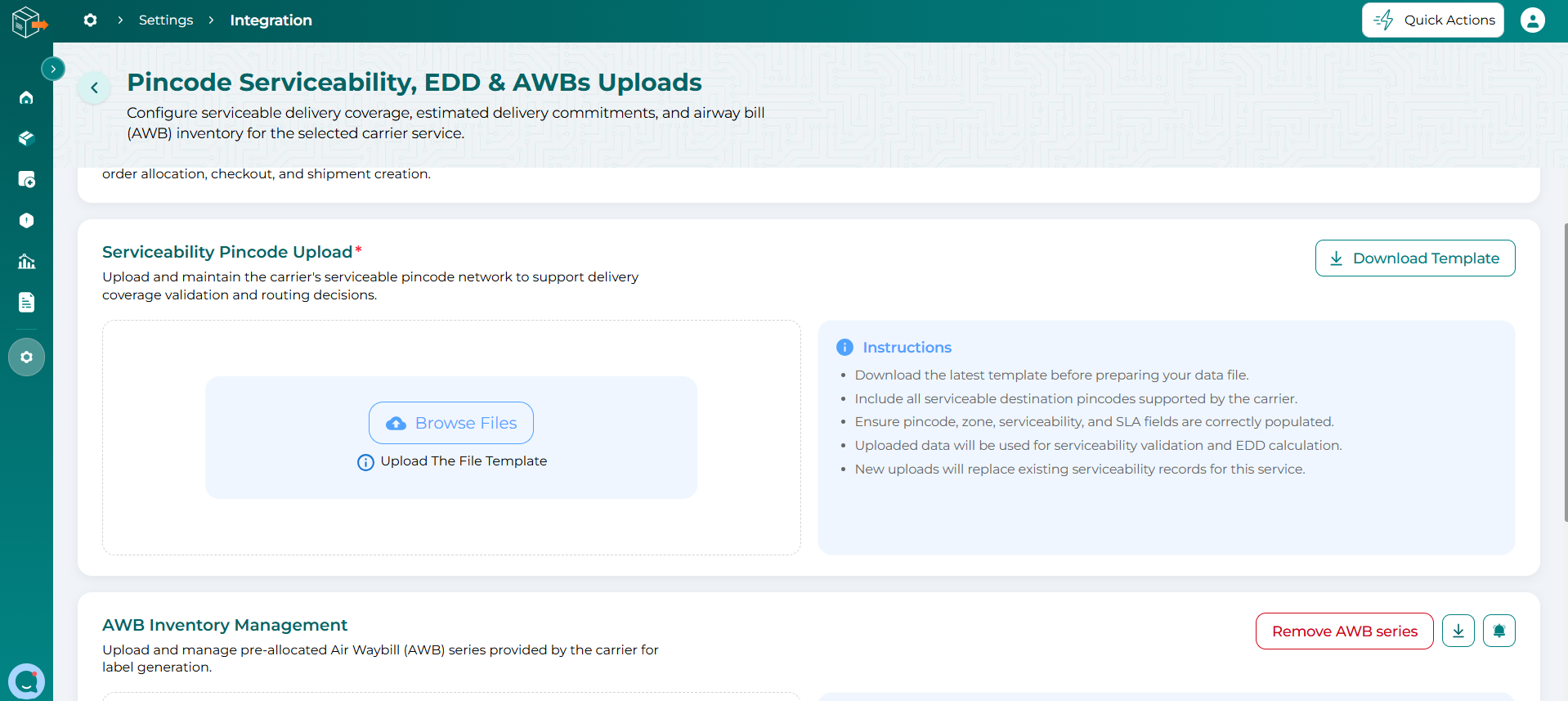Click the Instructions info icon
This screenshot has width=1568, height=701.
pos(844,347)
